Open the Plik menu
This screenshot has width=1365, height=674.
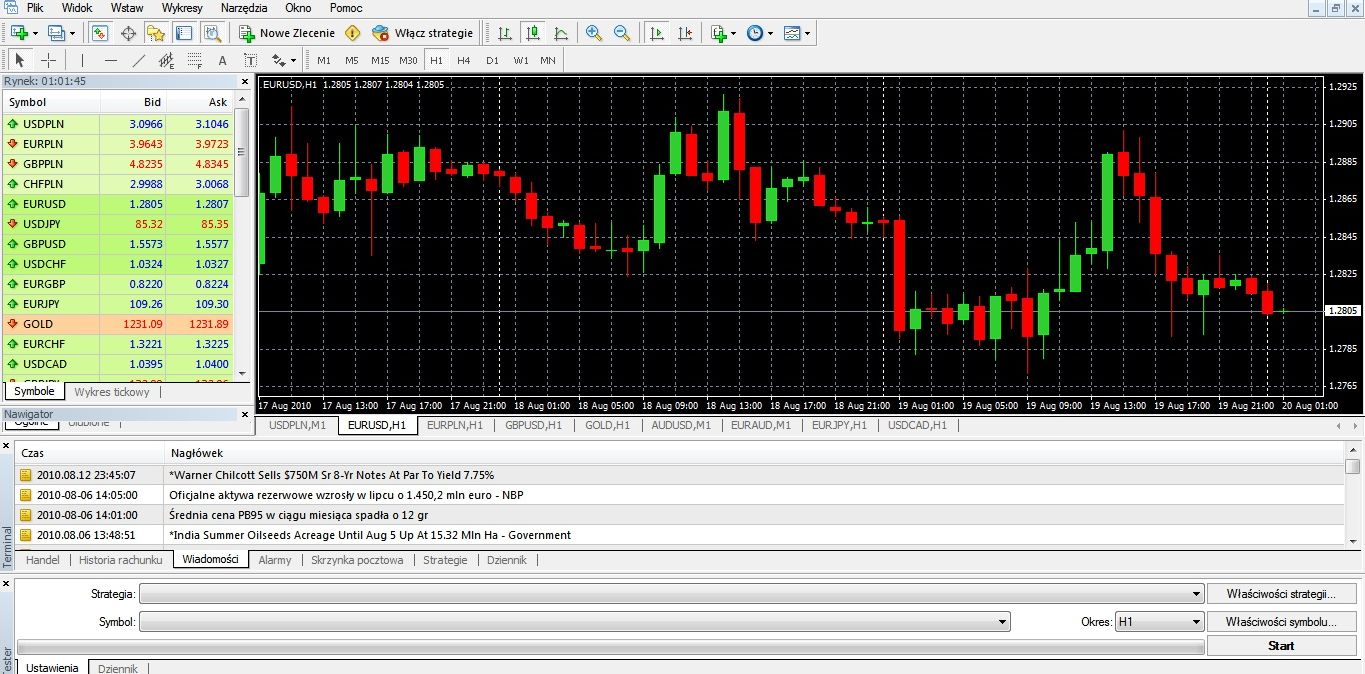tap(35, 8)
